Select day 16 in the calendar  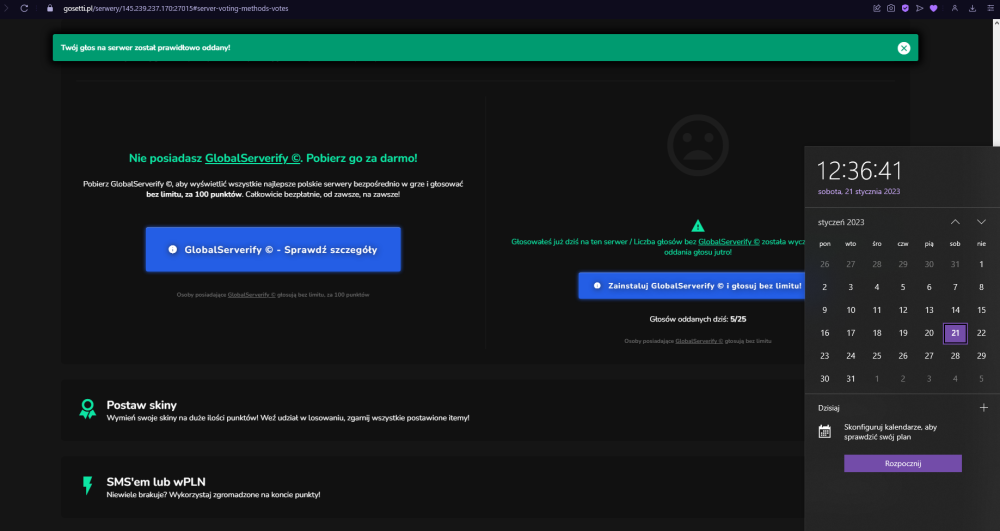click(825, 333)
